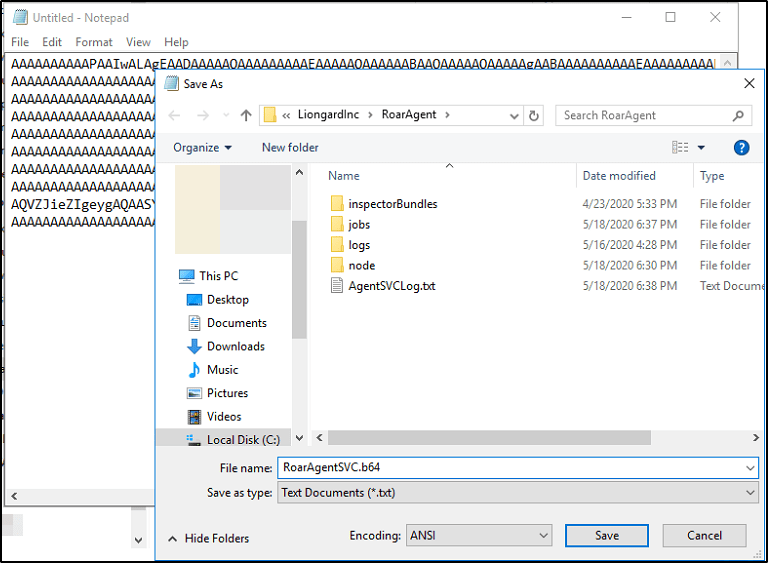The width and height of the screenshot is (768, 563).
Task: Open the Edit menu in Notepad
Action: [x=52, y=42]
